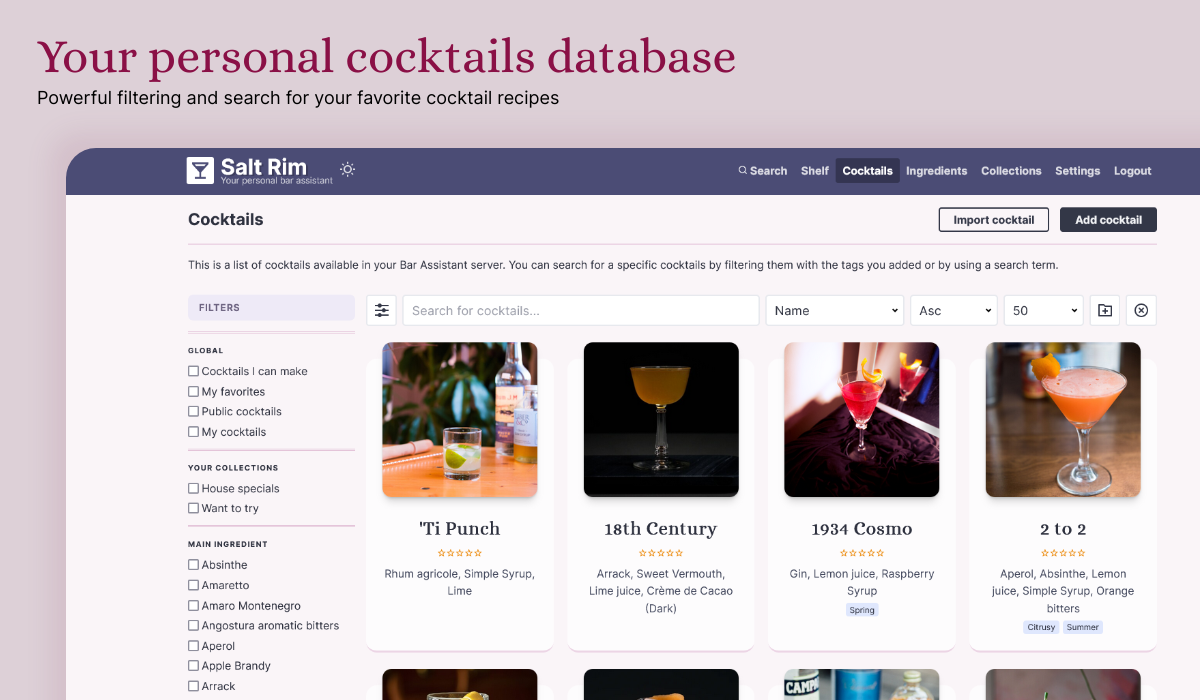Screen dimensions: 1200x700
Task: Click the 18th Century photo thumbnail
Action: [661, 420]
